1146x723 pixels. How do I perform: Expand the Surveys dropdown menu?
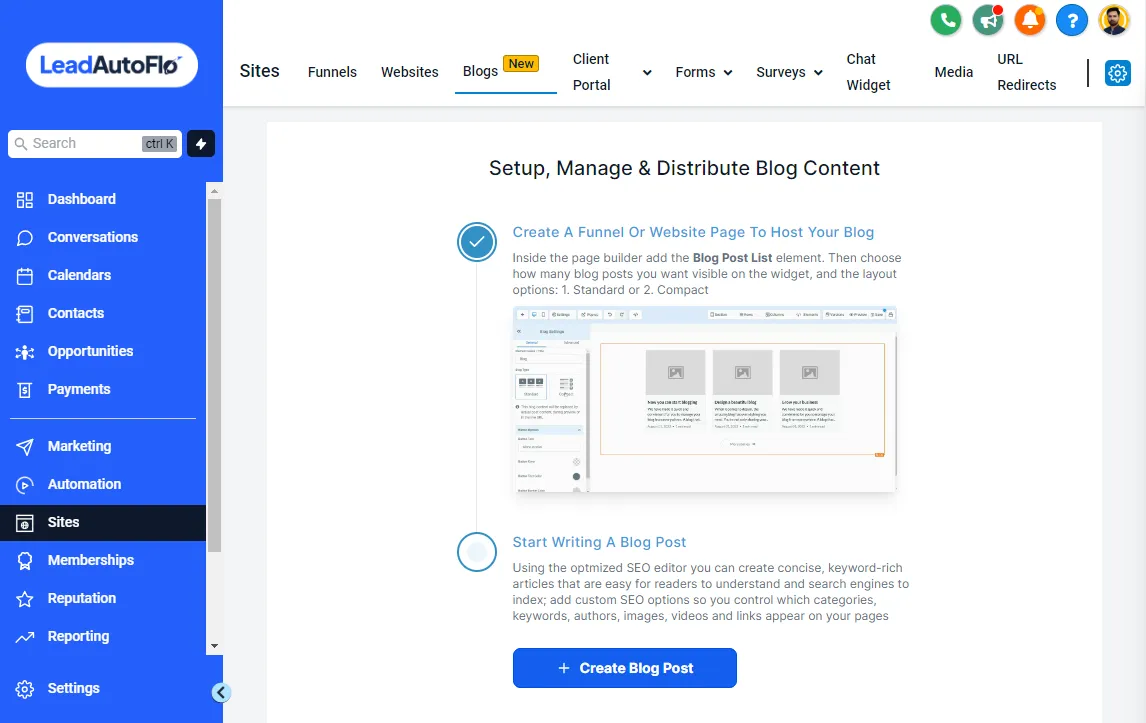pyautogui.click(x=789, y=72)
